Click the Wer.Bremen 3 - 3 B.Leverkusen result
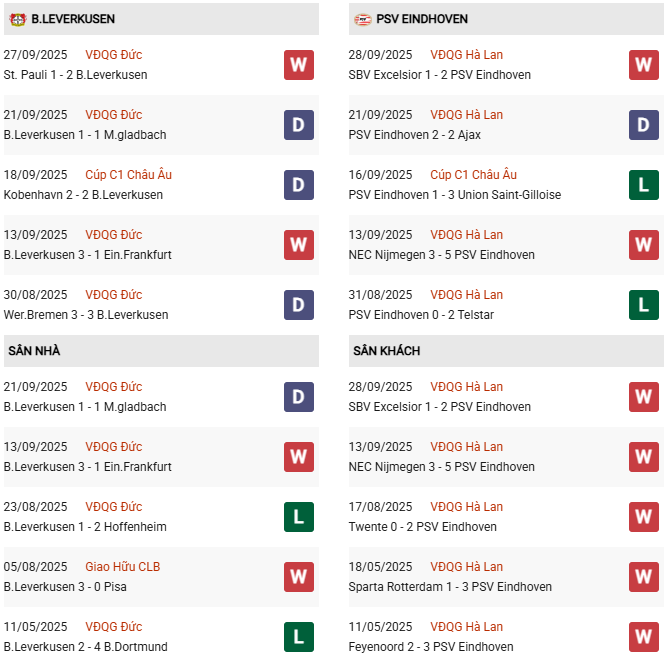Viewport: 666px width, 660px height. 86,315
